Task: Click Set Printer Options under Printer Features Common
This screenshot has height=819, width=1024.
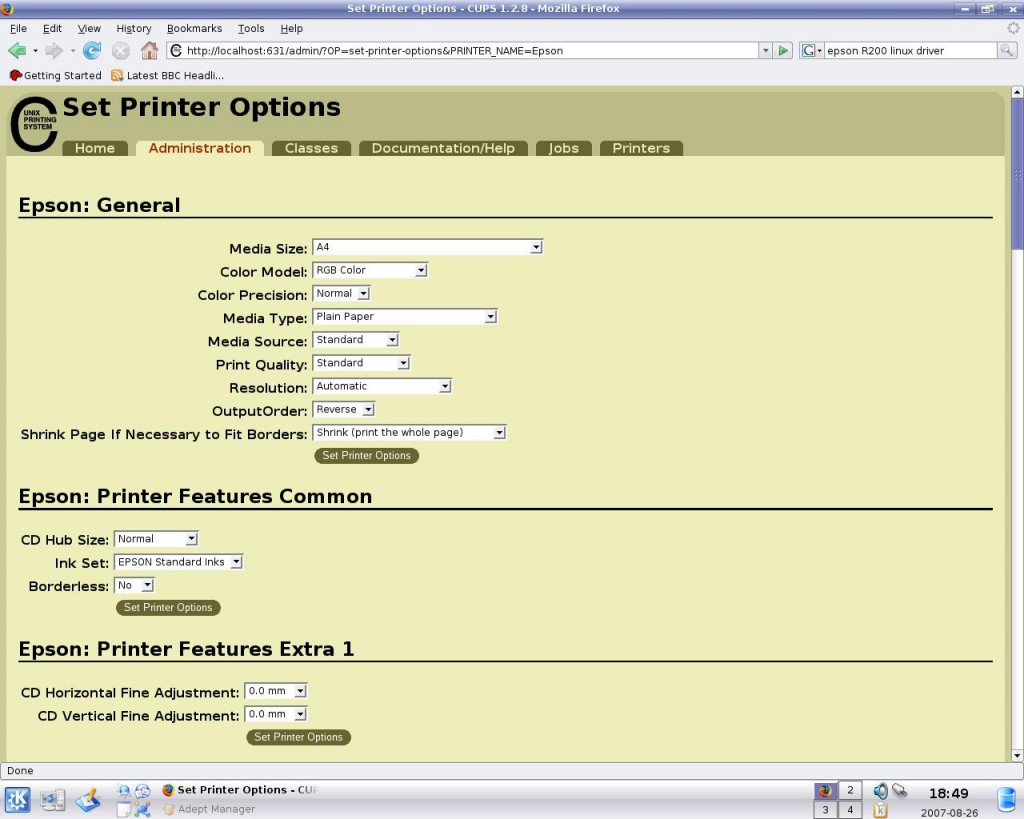Action: tap(168, 607)
